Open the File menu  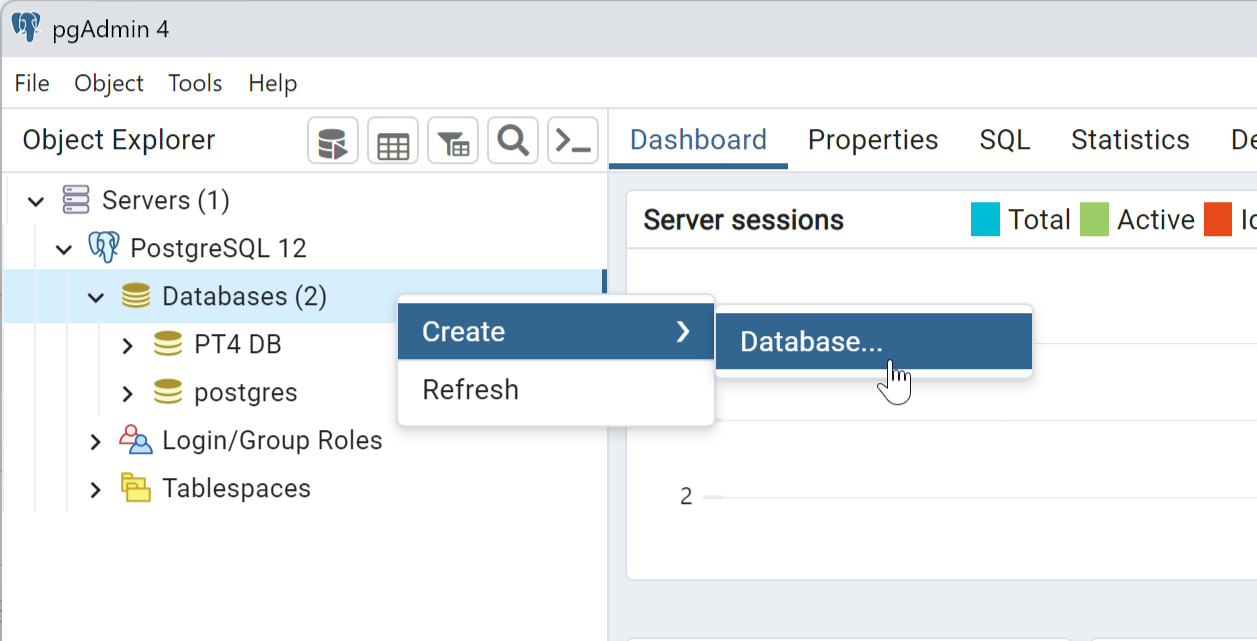pos(32,83)
